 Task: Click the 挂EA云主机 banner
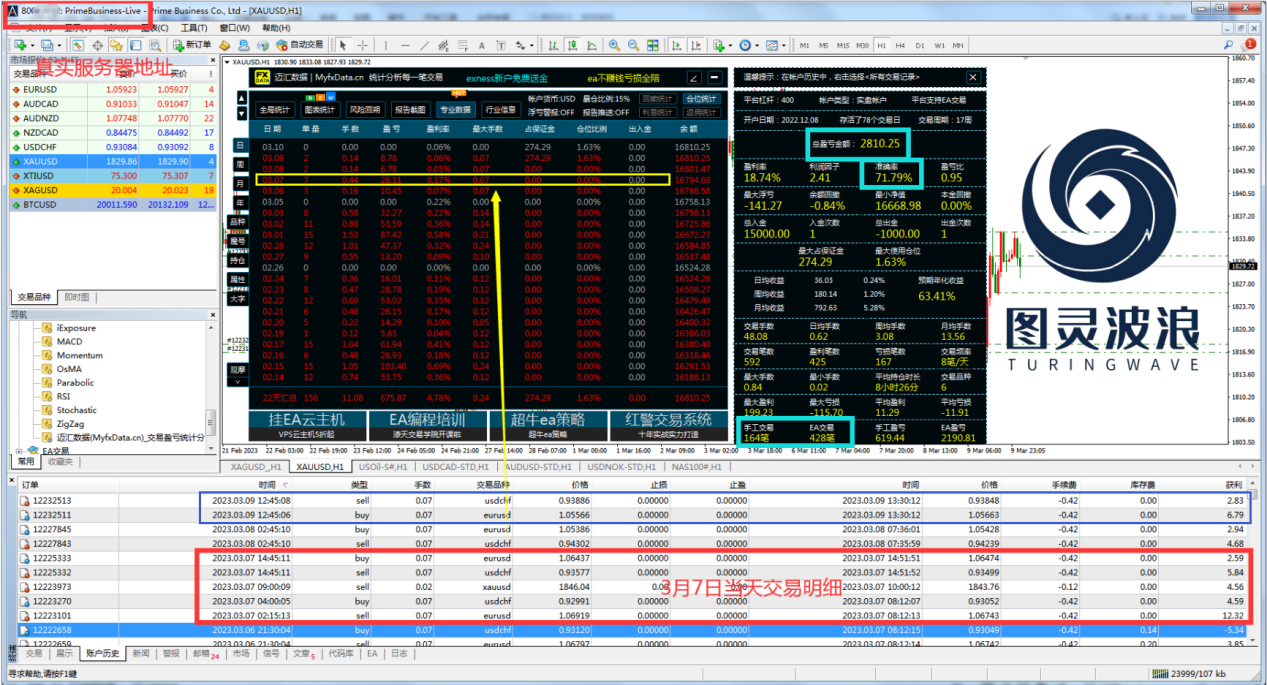[305, 426]
